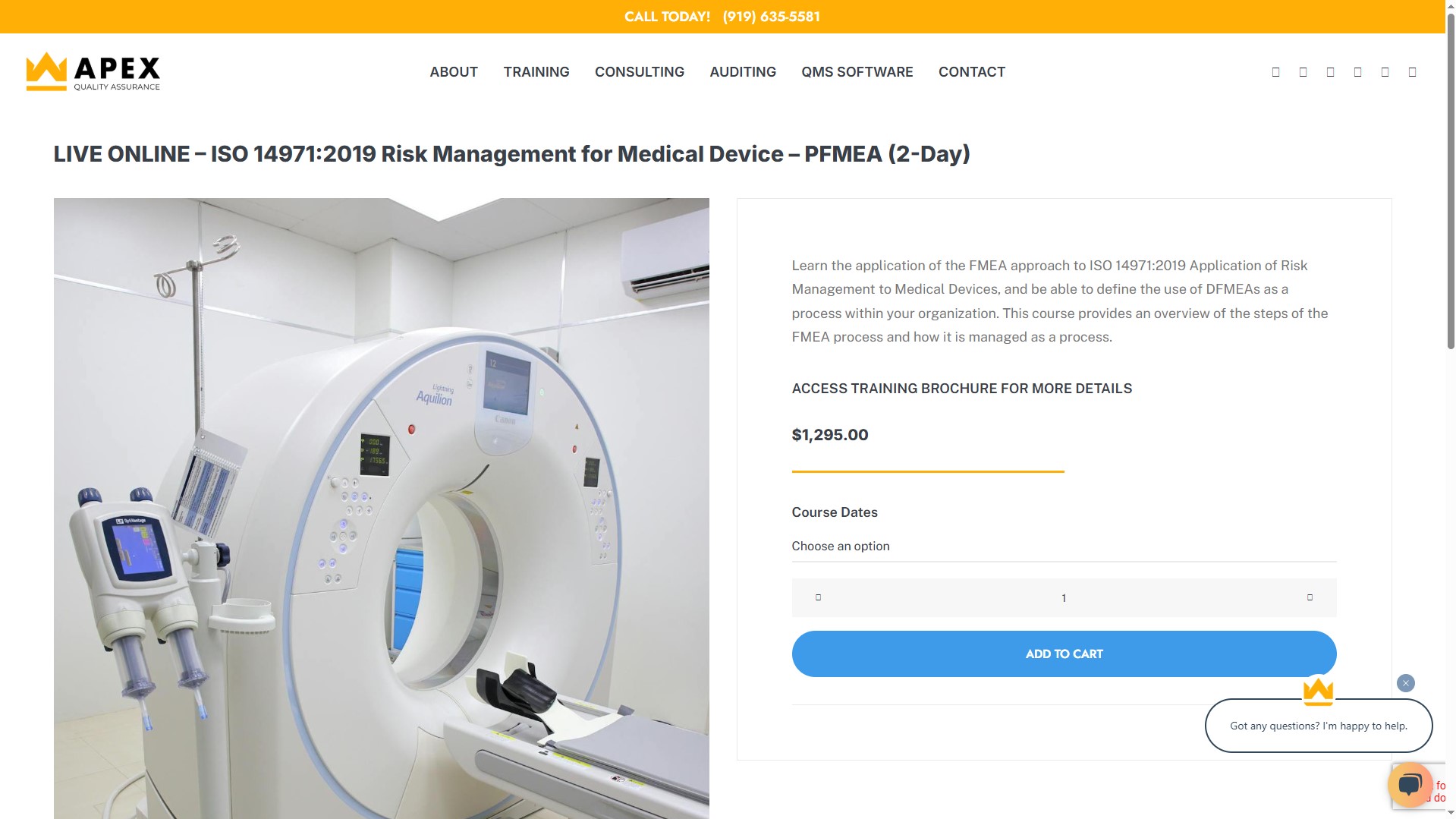The width and height of the screenshot is (1456, 819).
Task: Increase quantity with the plus icon
Action: pyautogui.click(x=1310, y=597)
